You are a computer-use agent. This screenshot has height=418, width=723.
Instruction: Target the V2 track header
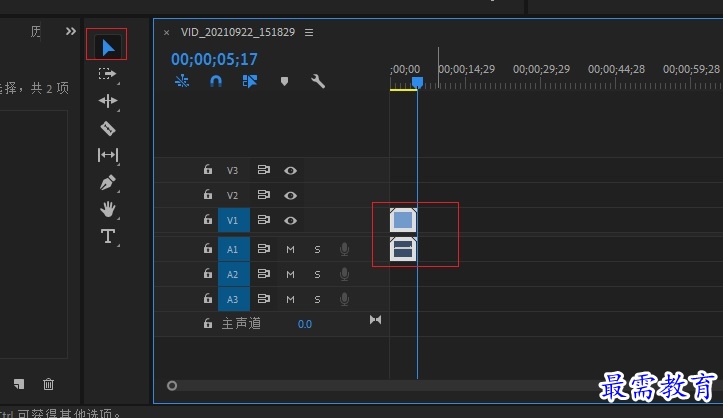pyautogui.click(x=232, y=195)
